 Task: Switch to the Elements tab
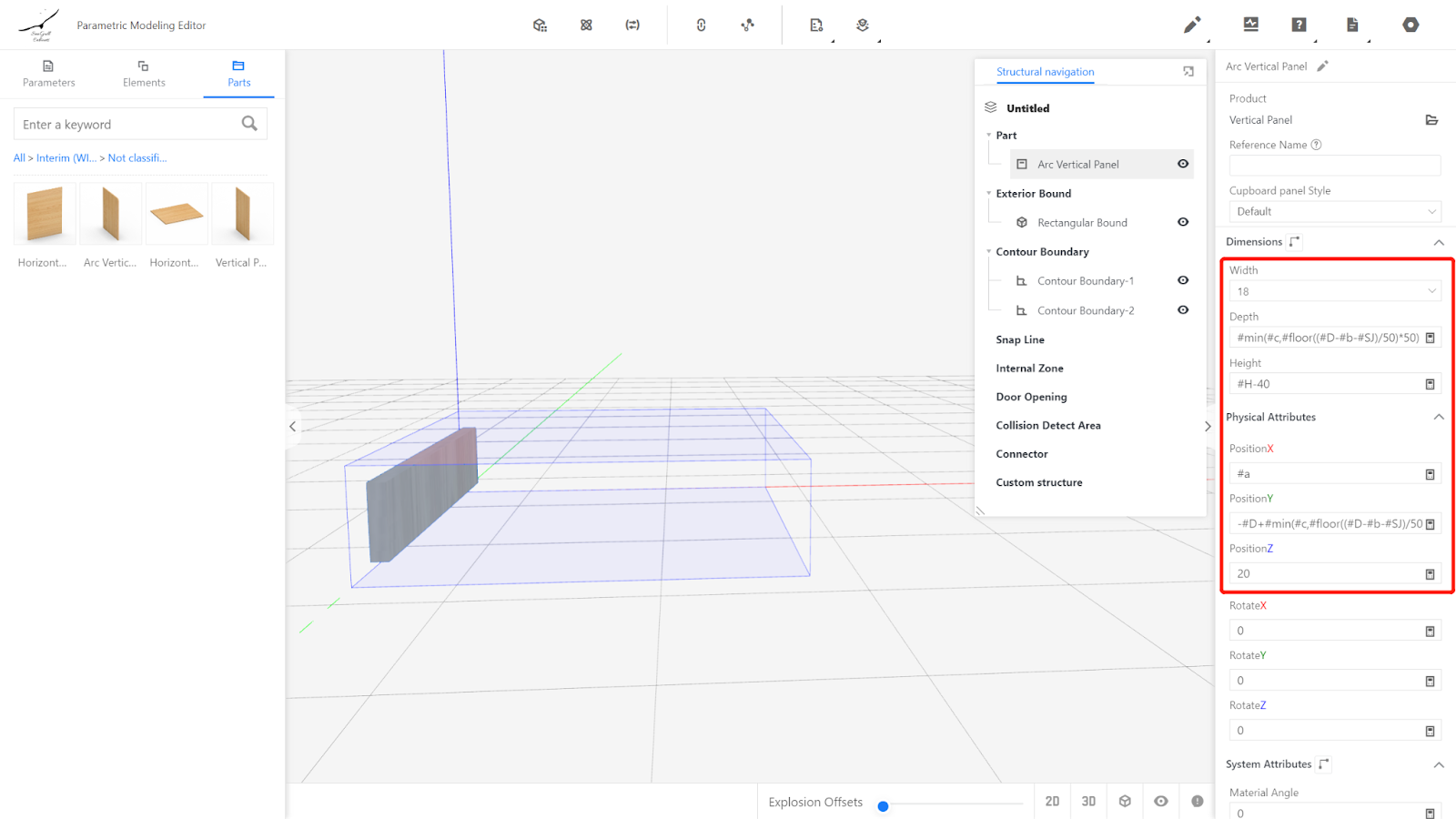144,73
